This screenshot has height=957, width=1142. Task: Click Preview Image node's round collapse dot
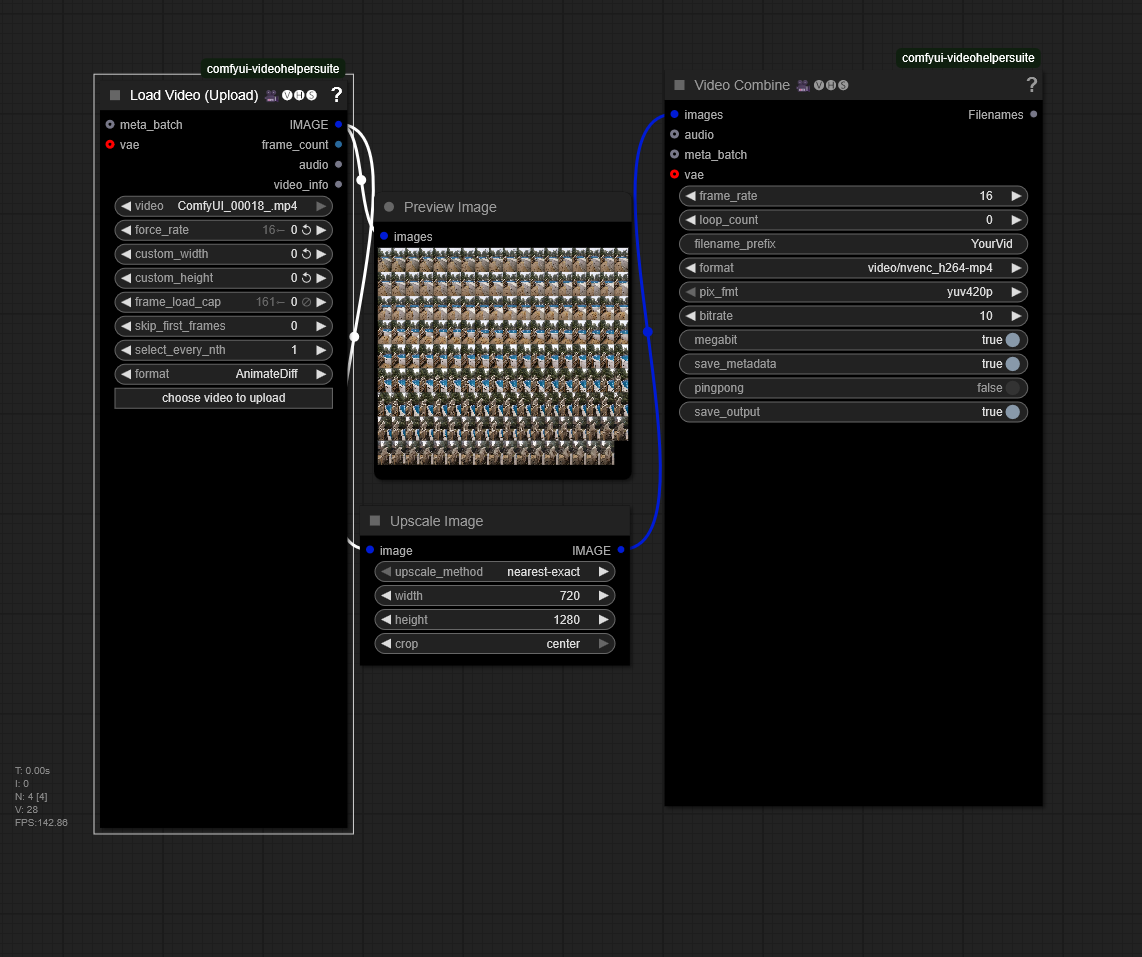pyautogui.click(x=389, y=207)
